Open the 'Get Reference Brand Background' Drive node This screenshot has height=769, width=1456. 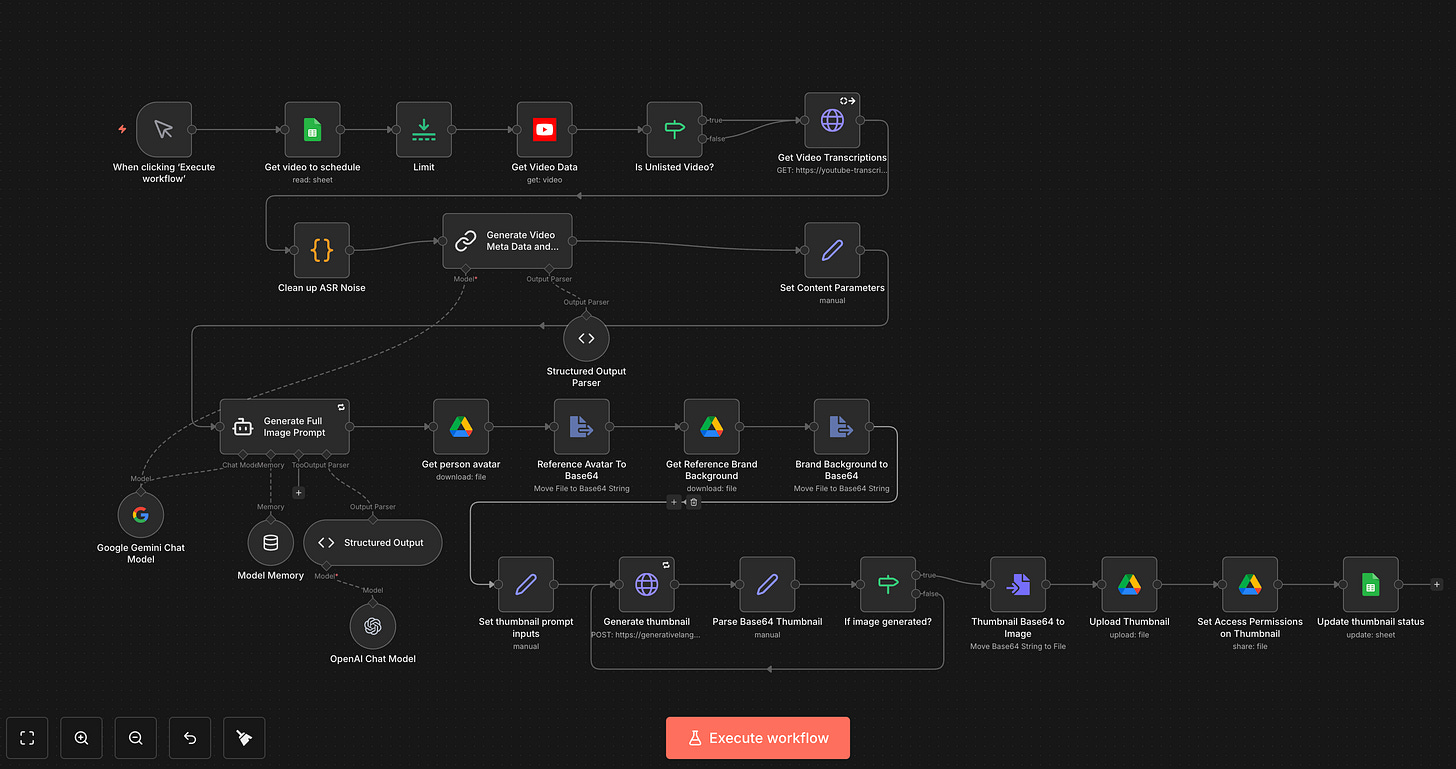711,427
